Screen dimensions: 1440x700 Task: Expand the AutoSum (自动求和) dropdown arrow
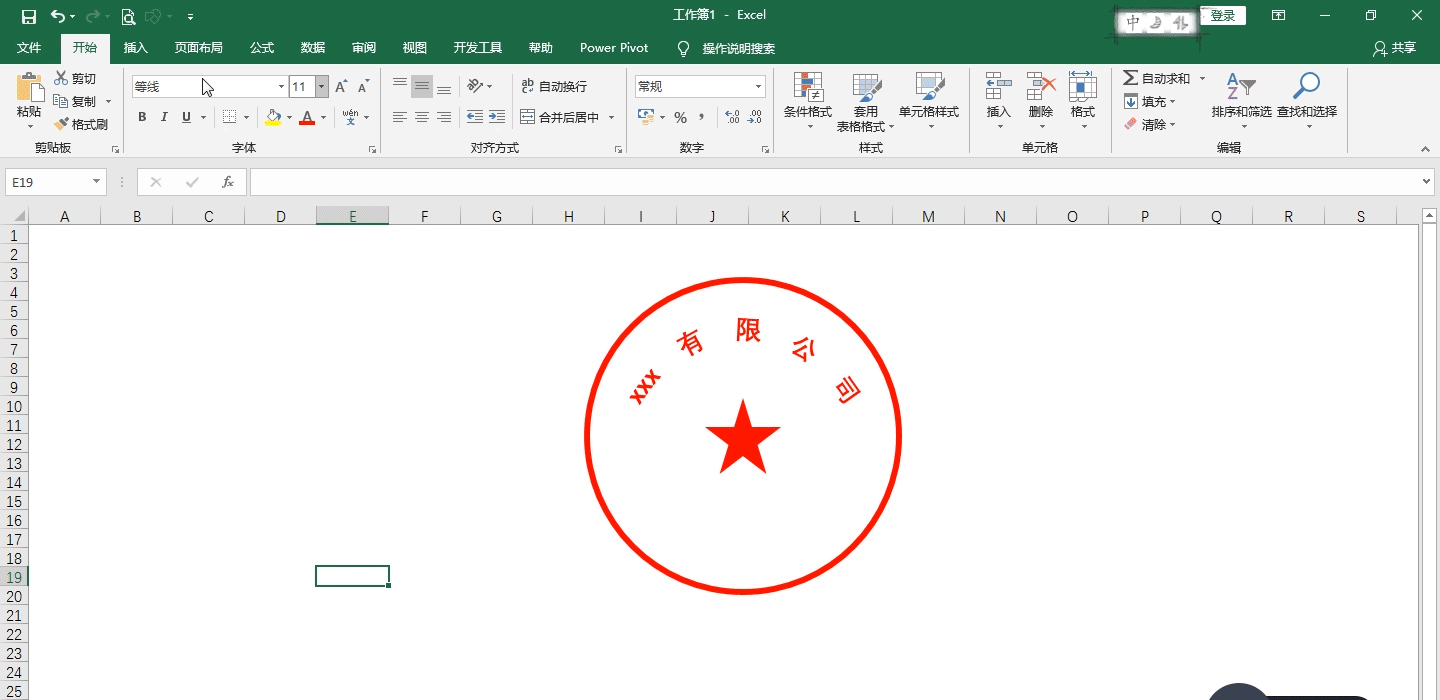coord(1202,78)
